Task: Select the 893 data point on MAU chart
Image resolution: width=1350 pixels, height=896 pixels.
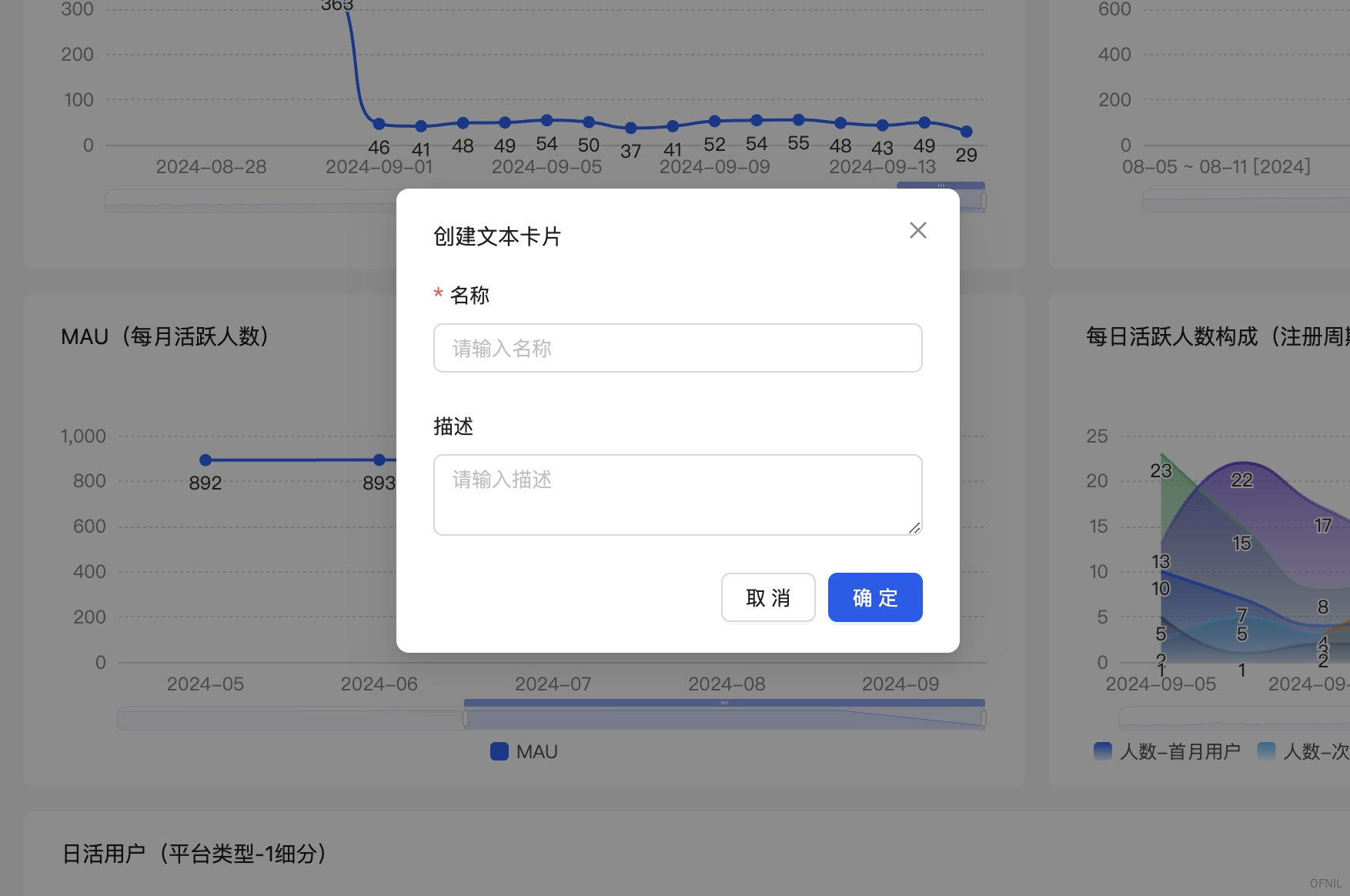Action: pos(379,460)
